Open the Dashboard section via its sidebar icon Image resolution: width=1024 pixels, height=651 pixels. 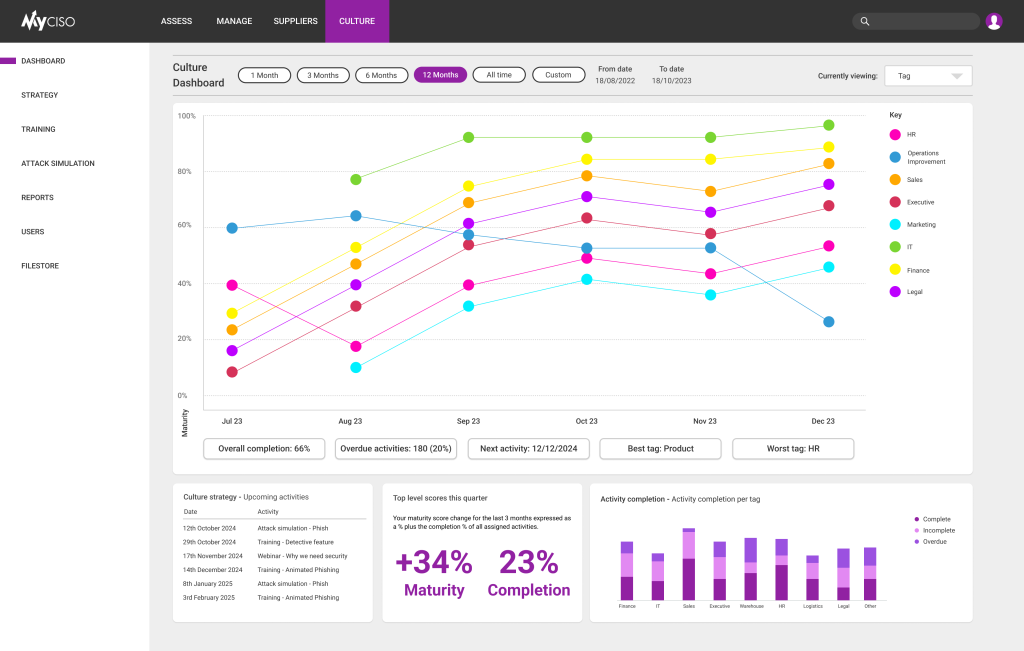(10, 61)
